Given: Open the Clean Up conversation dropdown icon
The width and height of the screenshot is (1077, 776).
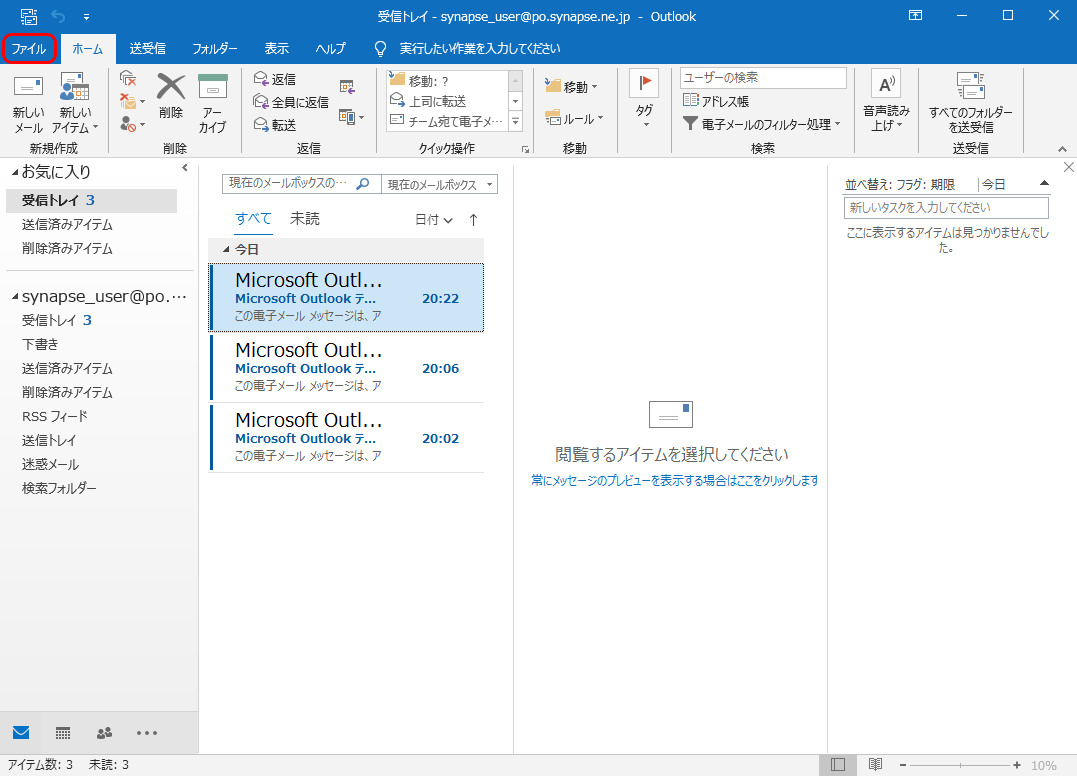Looking at the screenshot, I should (x=132, y=102).
